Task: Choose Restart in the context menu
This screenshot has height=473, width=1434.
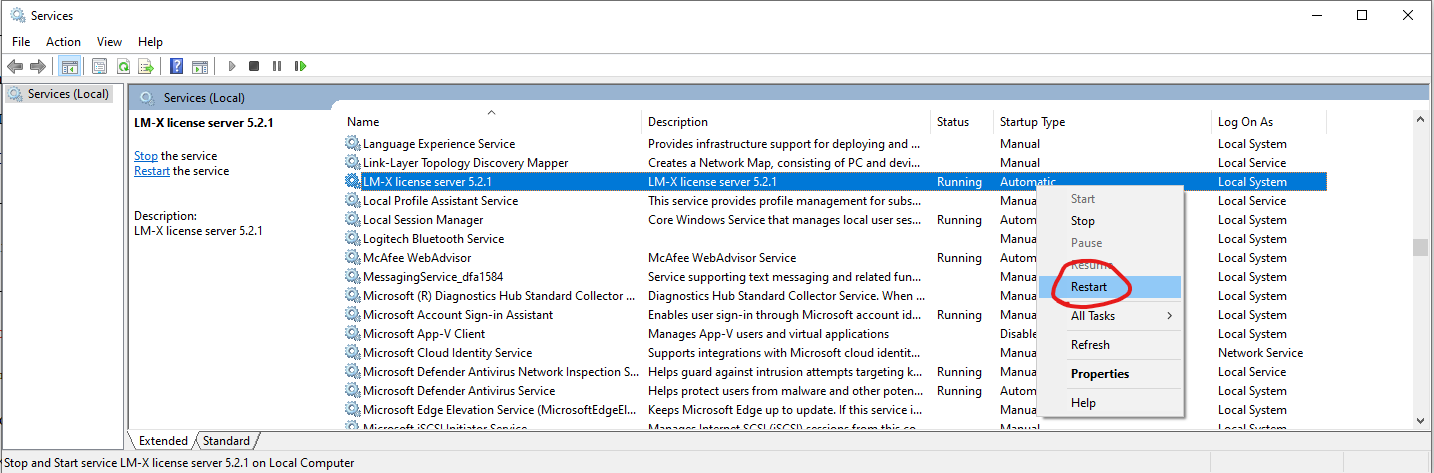Action: point(1110,287)
